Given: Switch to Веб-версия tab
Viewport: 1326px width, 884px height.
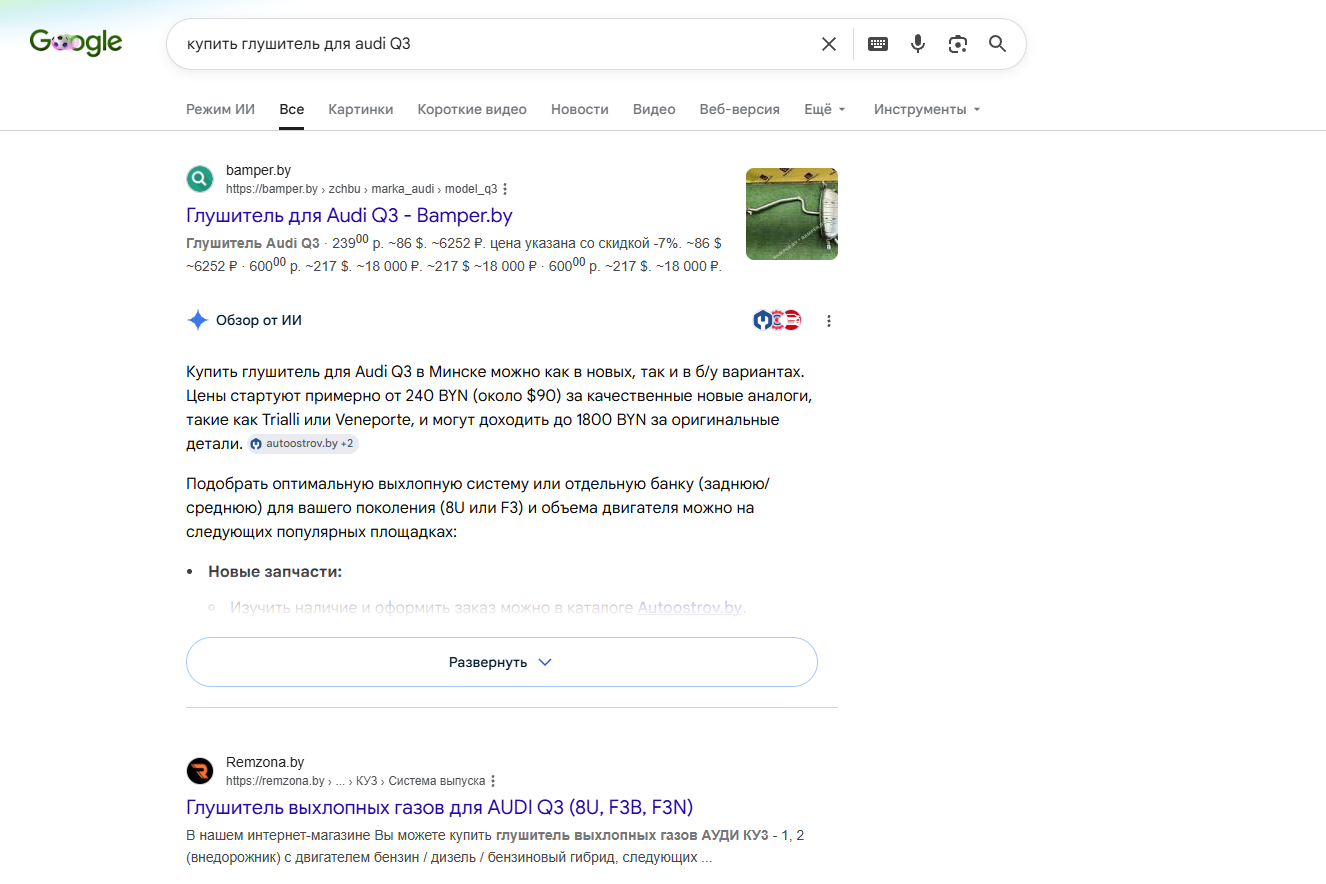Looking at the screenshot, I should click(740, 109).
